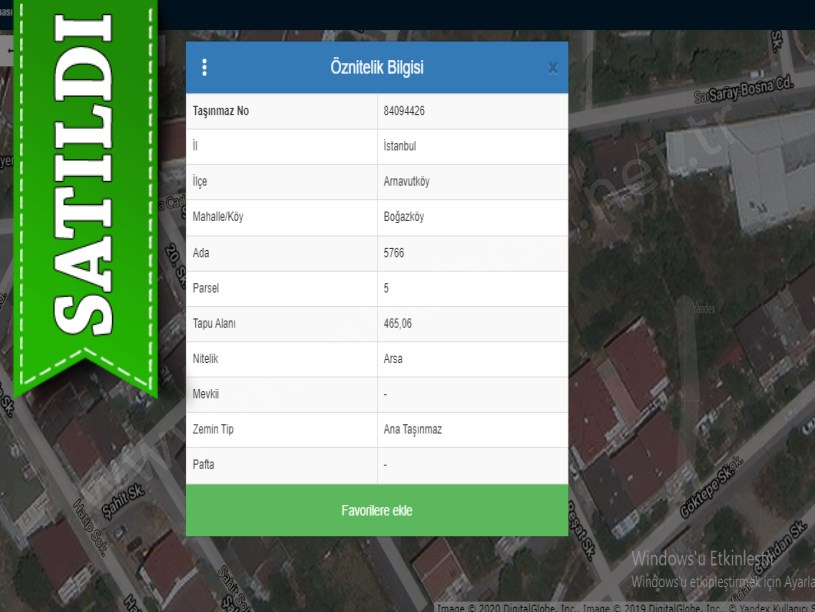This screenshot has height=612, width=815.
Task: Click the Öznitelik Bilgisi title text
Action: click(376, 68)
